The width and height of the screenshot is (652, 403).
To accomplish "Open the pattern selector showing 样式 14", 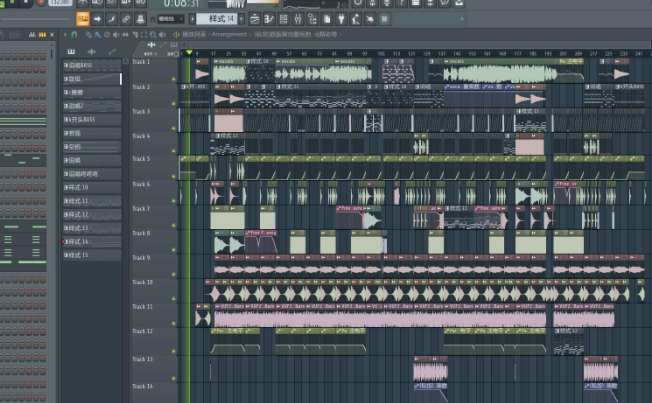I will pos(217,19).
